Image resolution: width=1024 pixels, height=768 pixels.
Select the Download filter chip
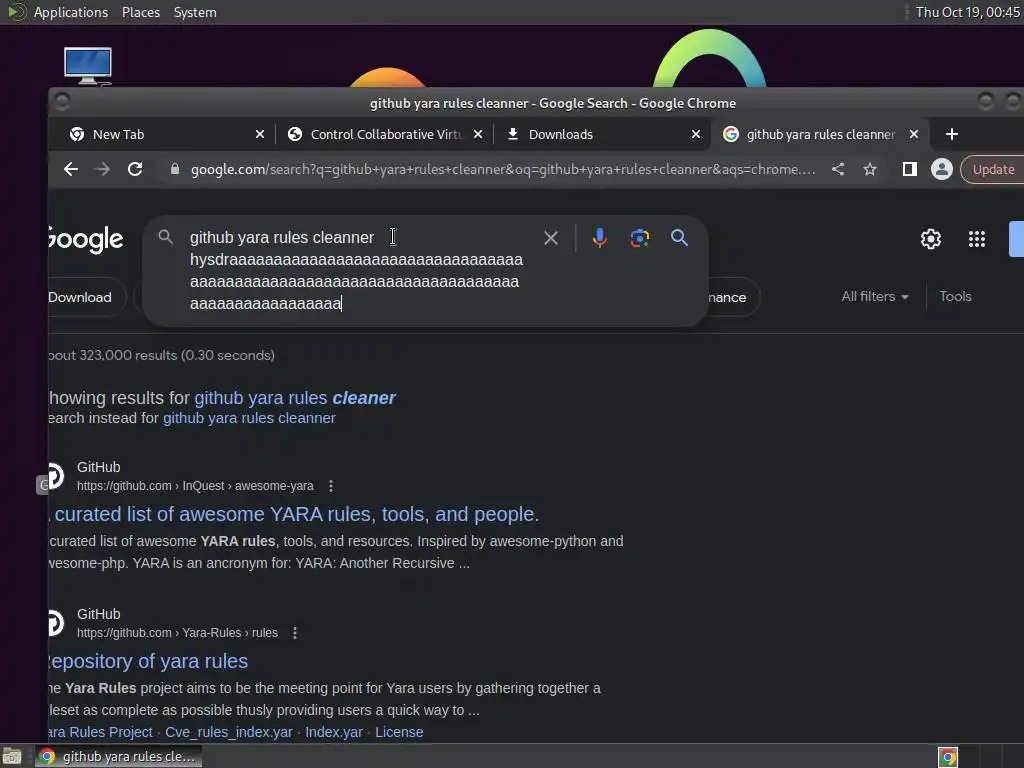click(x=84, y=298)
